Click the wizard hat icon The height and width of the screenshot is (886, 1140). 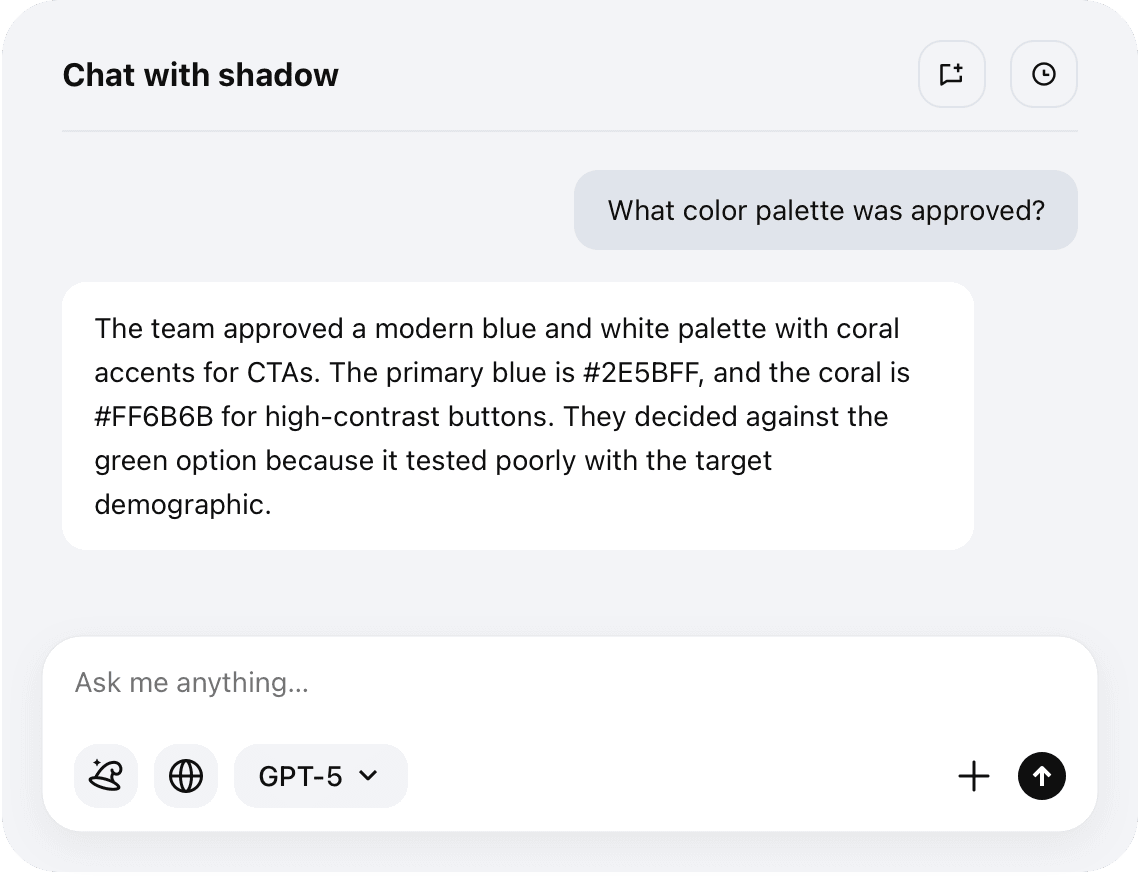(x=106, y=776)
